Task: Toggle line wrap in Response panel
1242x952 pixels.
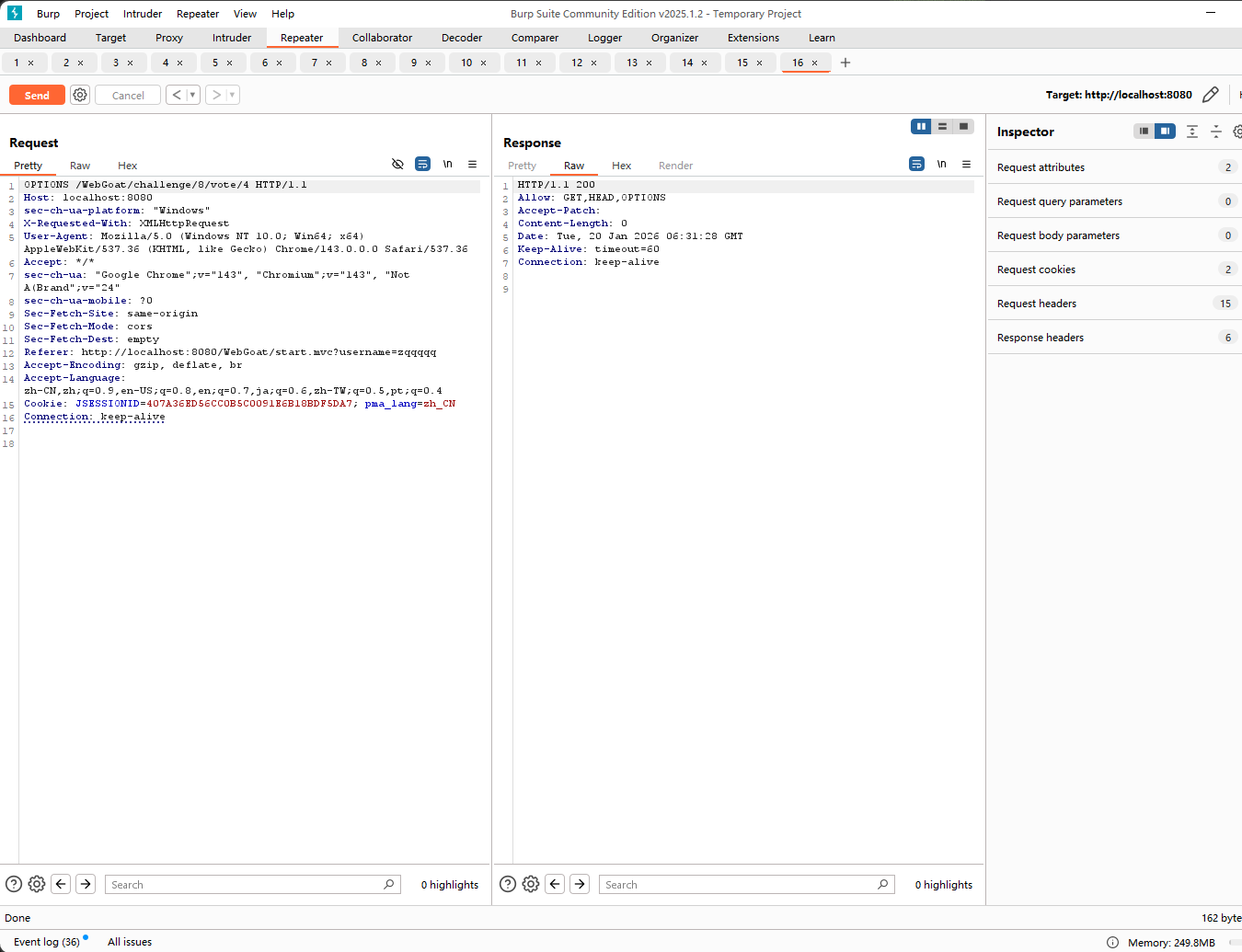Action: click(916, 165)
